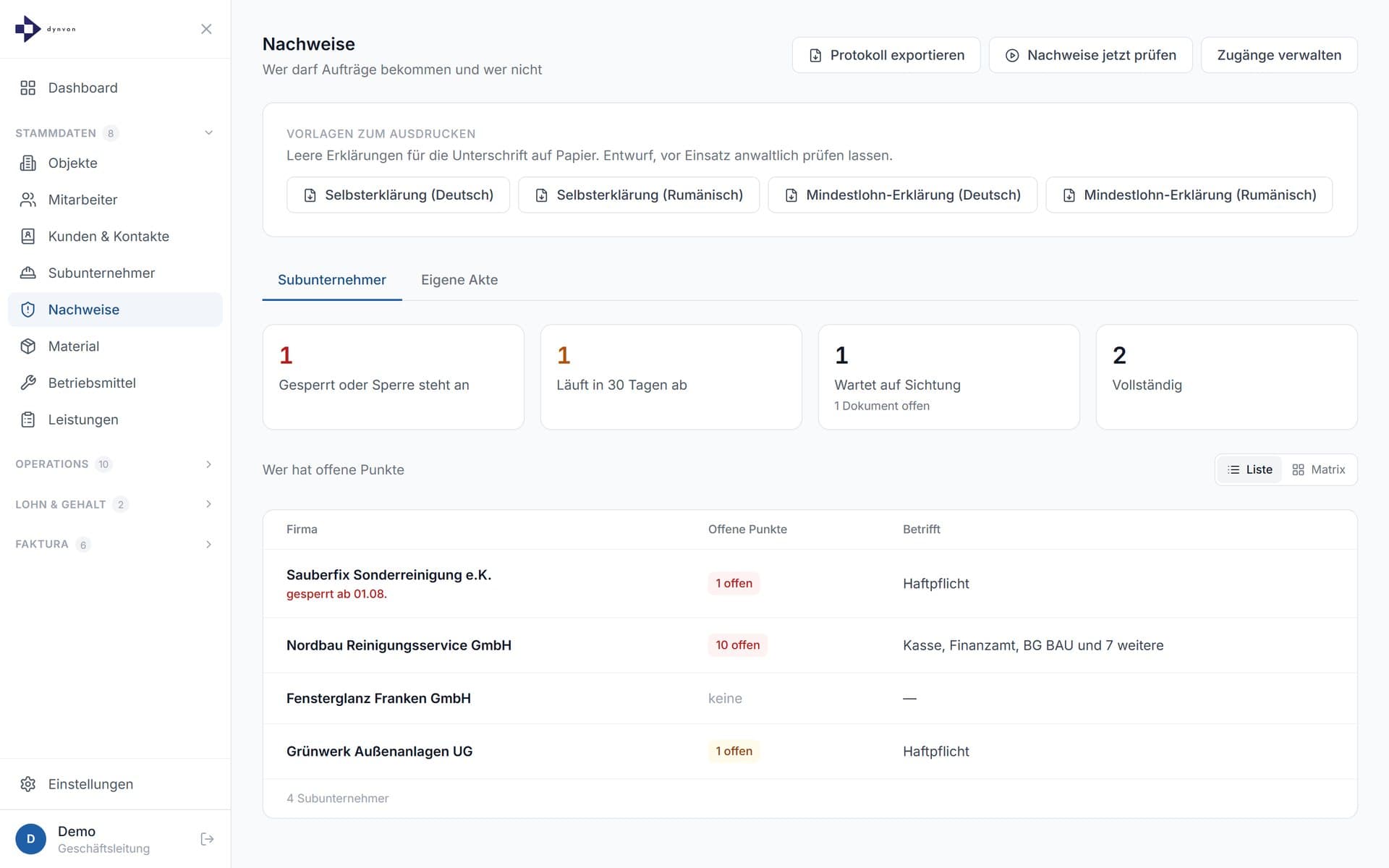Open the Eigene Akte tab
This screenshot has height=868, width=1389.
(459, 280)
